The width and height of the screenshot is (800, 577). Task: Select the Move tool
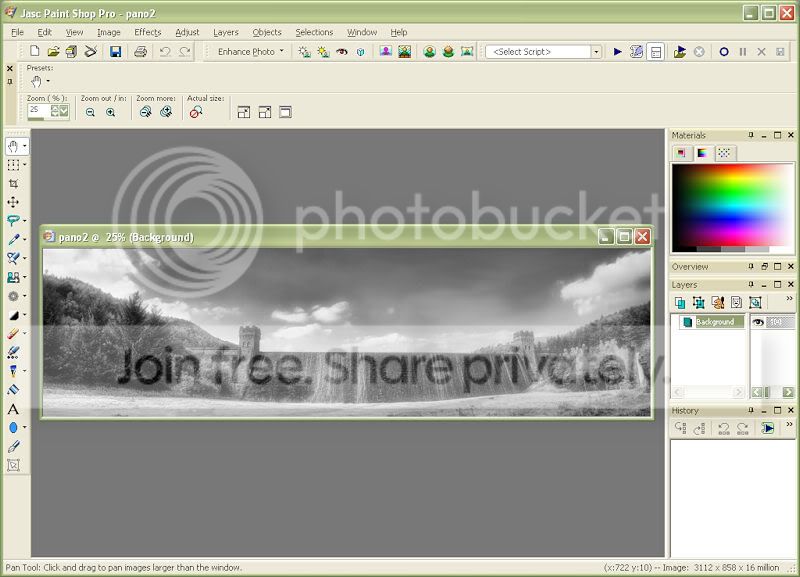(13, 203)
